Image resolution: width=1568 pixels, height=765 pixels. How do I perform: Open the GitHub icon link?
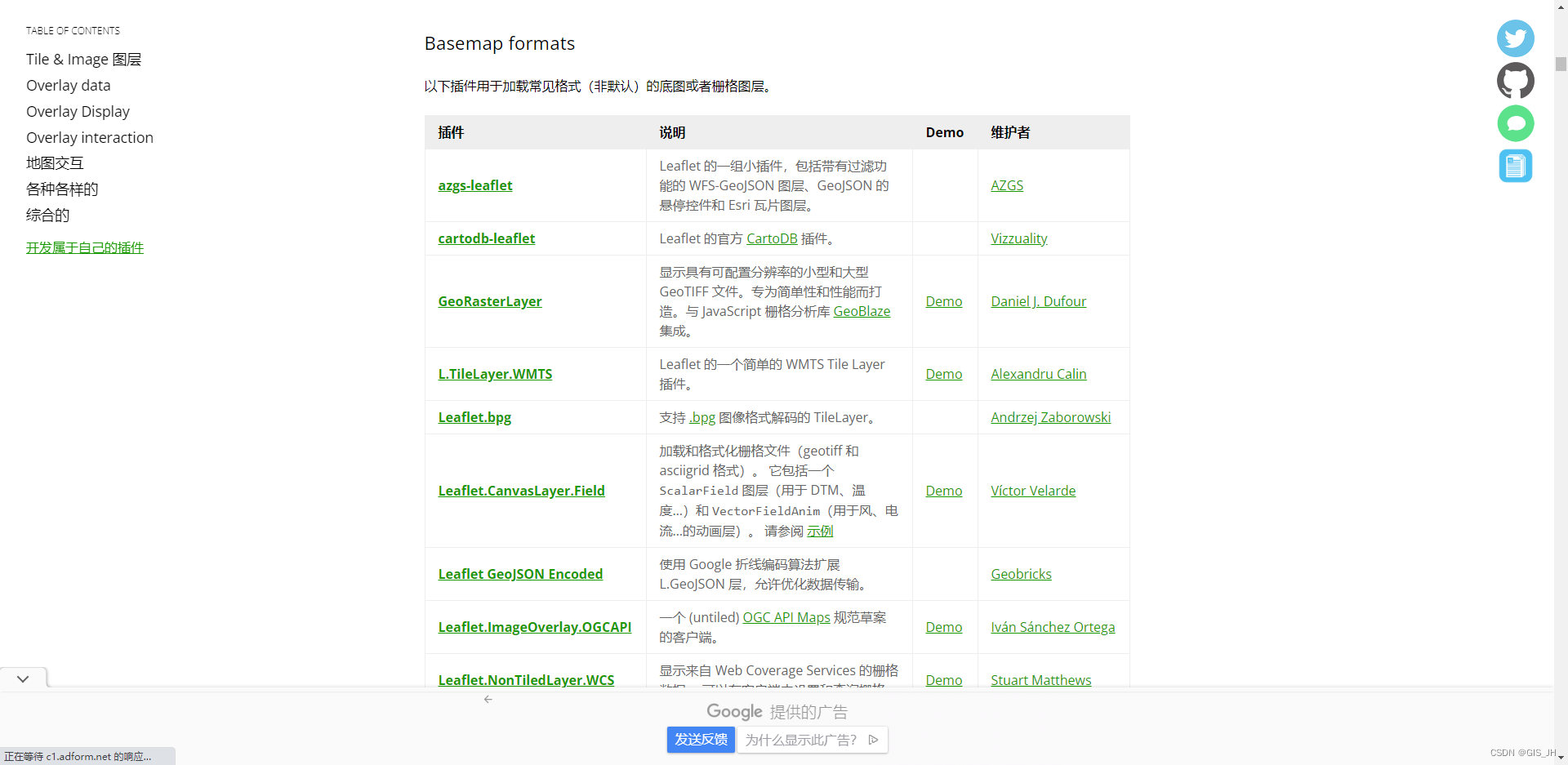(x=1515, y=81)
